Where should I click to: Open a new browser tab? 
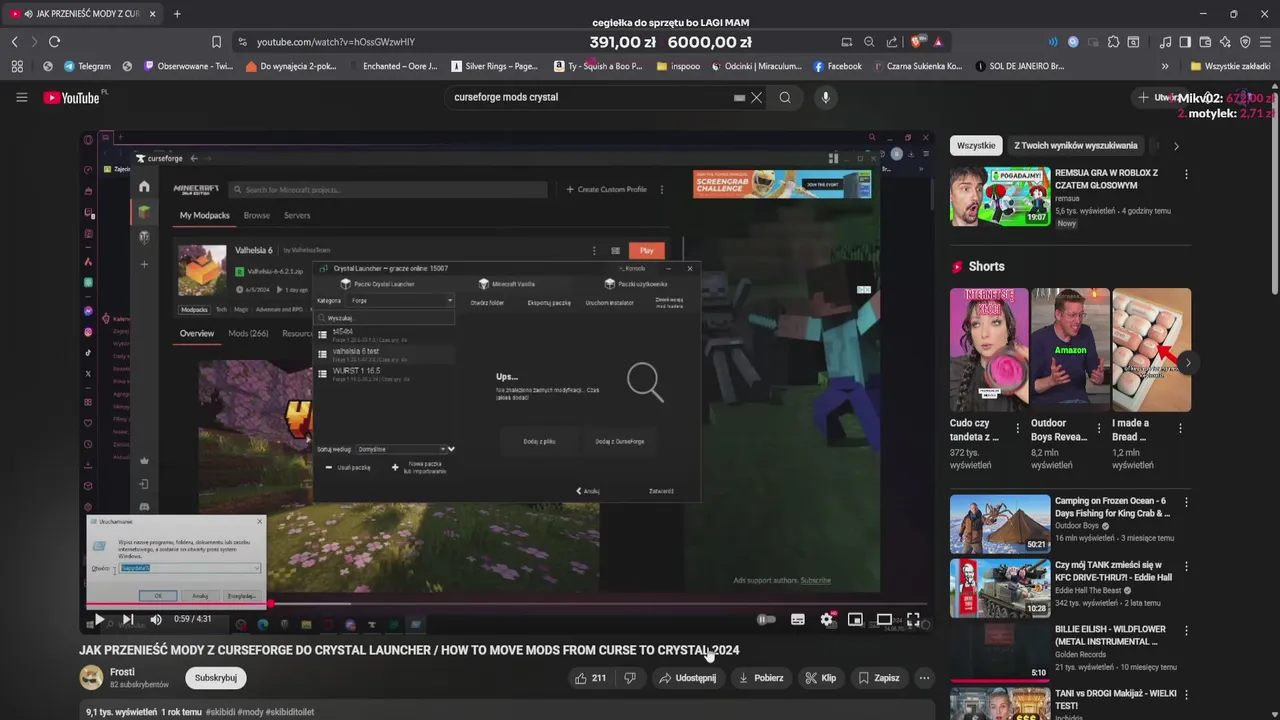coord(177,14)
